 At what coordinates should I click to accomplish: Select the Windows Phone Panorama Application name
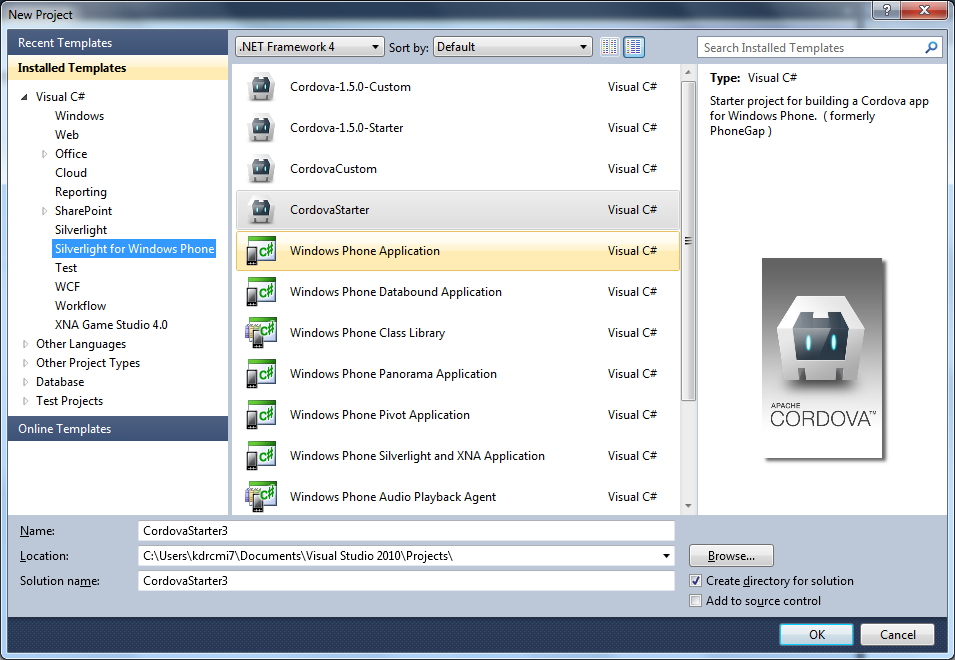click(393, 374)
